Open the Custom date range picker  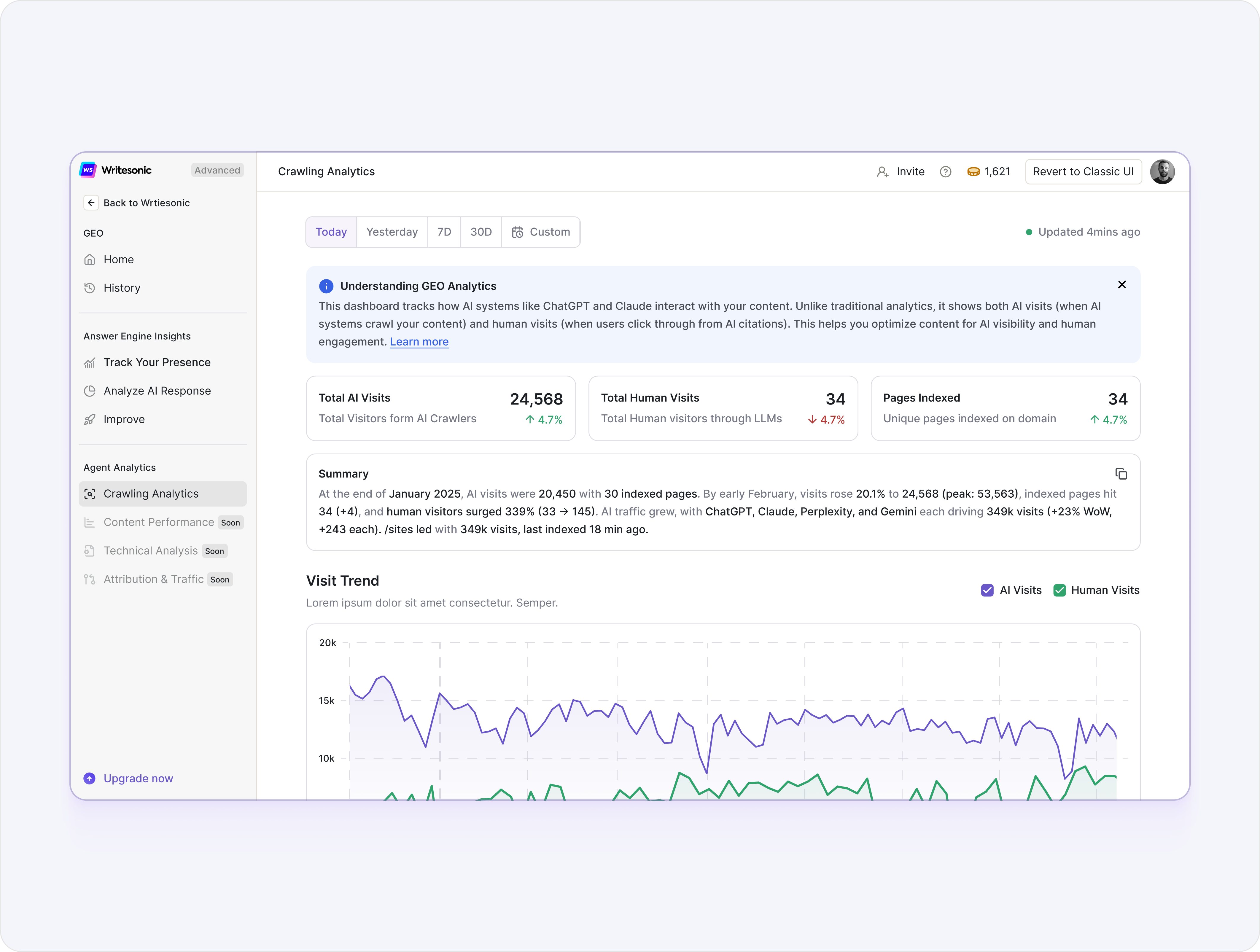click(540, 232)
